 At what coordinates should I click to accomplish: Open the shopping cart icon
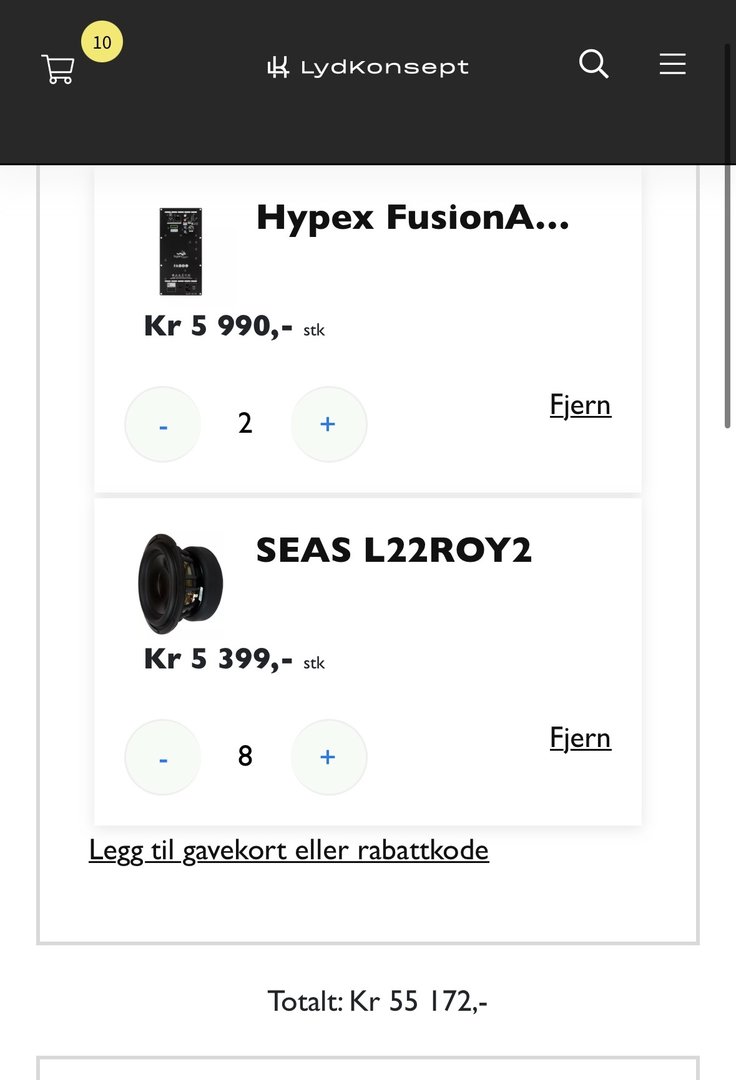click(x=58, y=69)
